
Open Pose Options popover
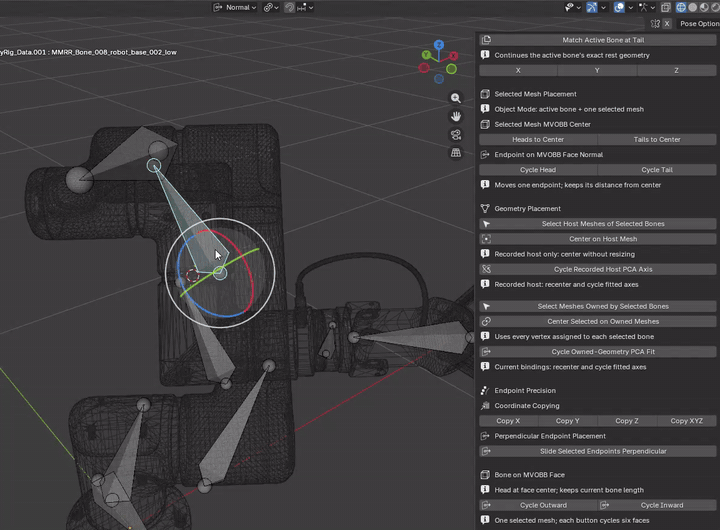click(698, 23)
